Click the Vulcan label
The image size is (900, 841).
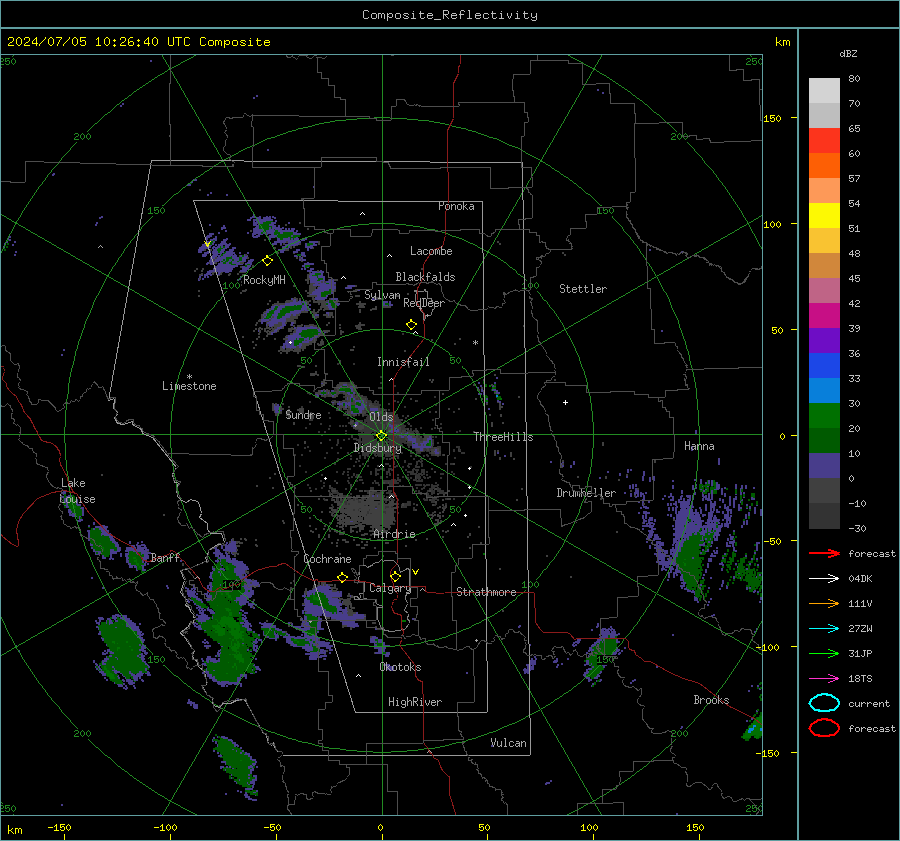click(x=508, y=743)
